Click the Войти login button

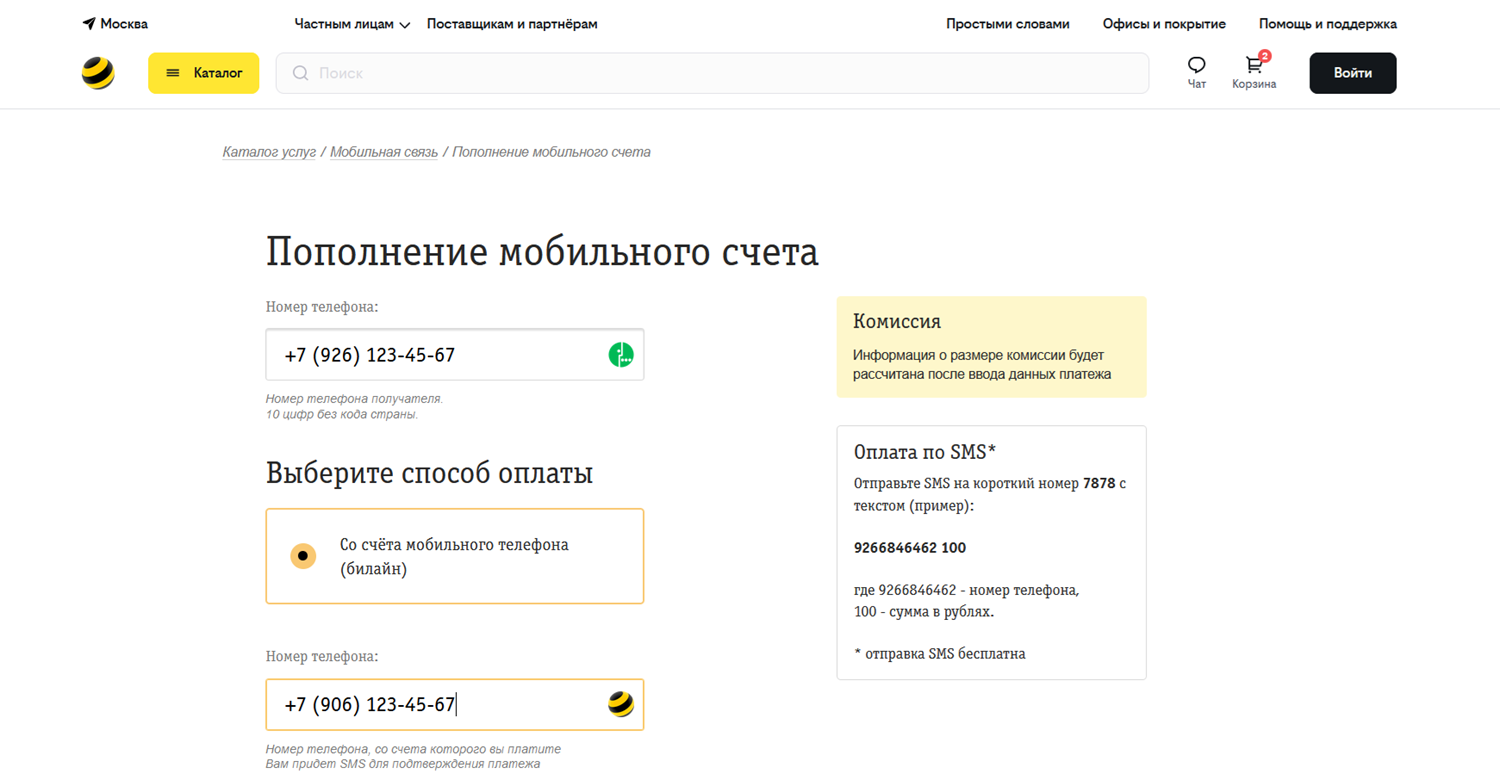click(x=1353, y=73)
